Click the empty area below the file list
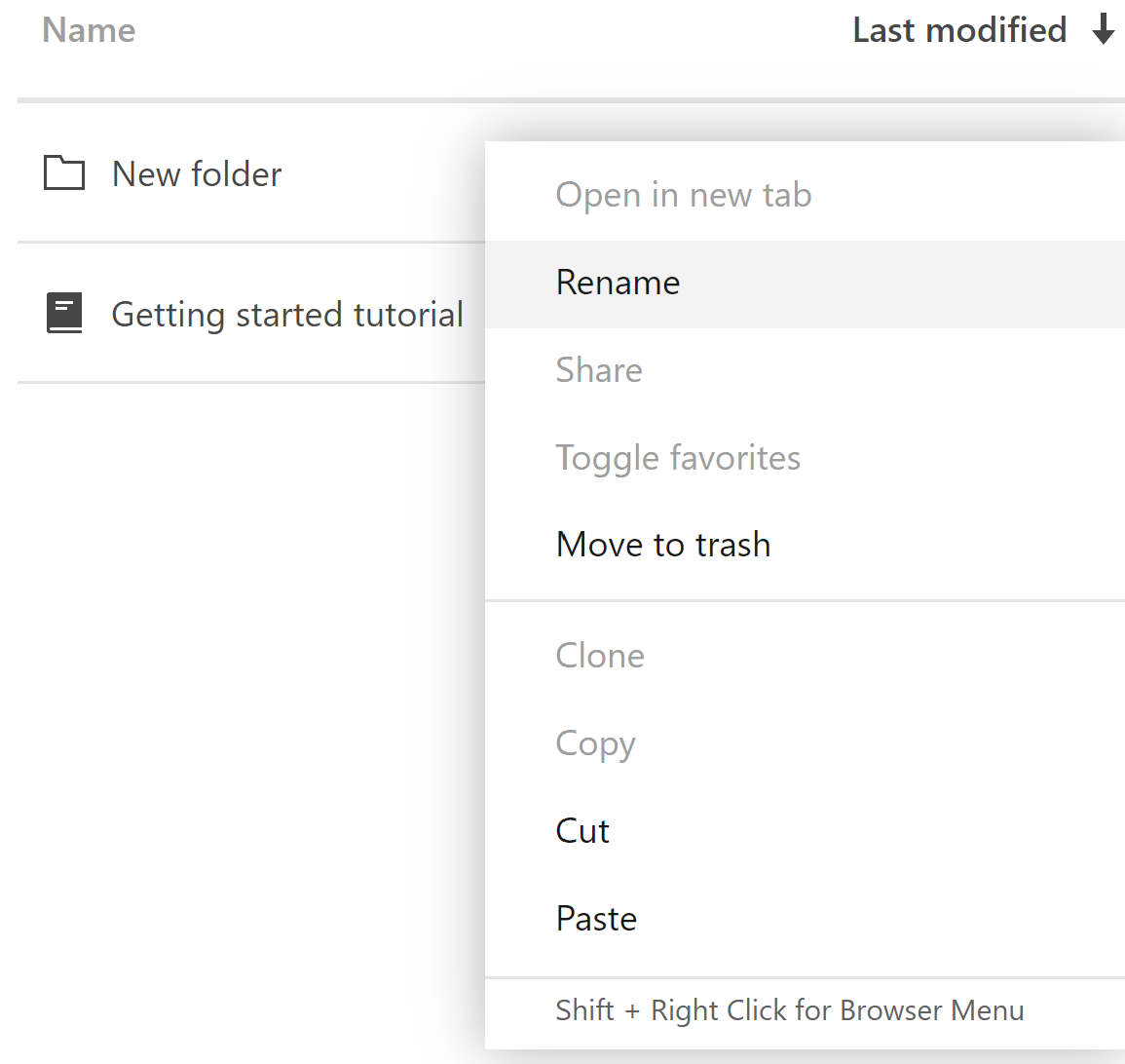The height and width of the screenshot is (1064, 1125). click(234, 682)
